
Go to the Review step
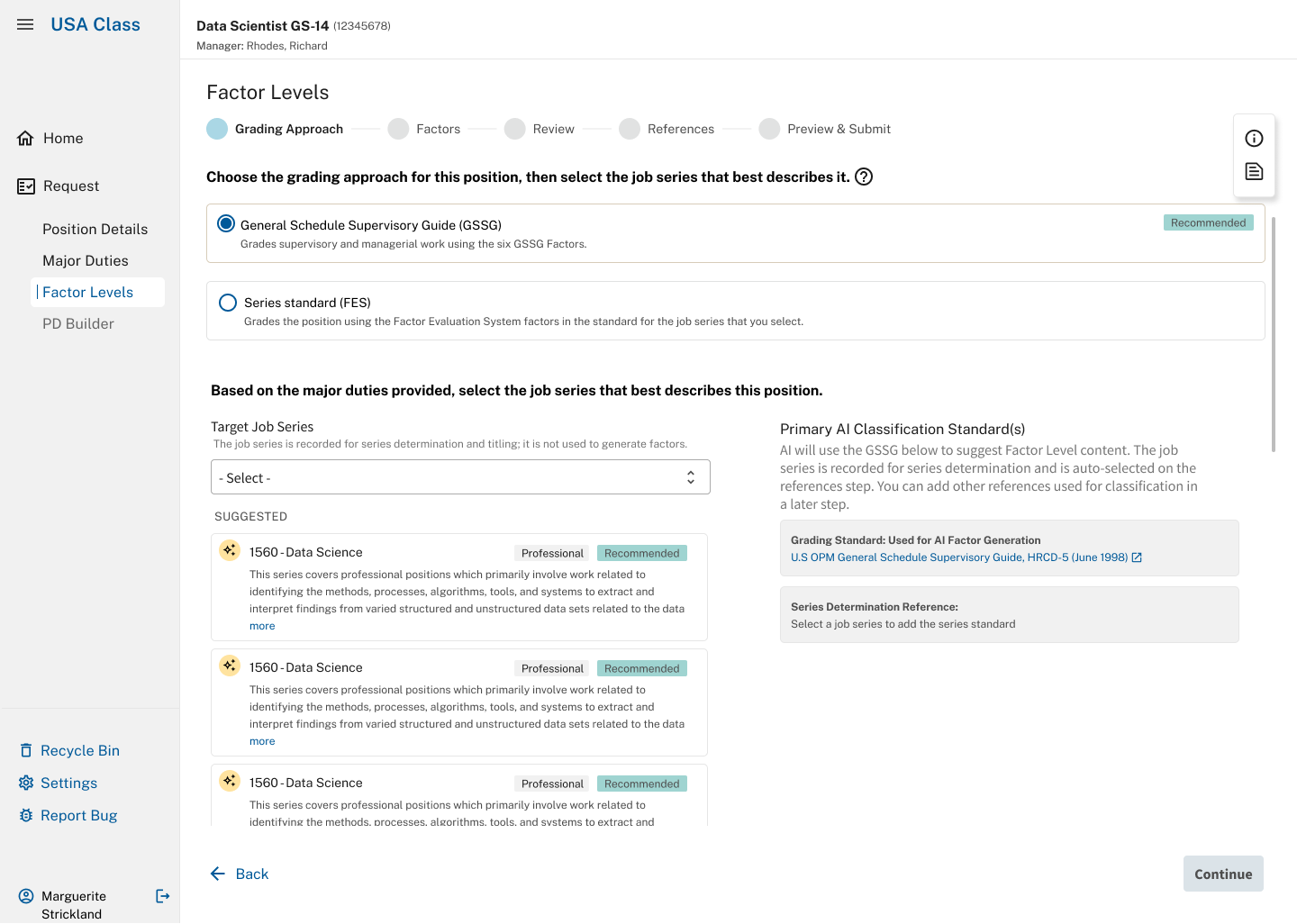[540, 129]
